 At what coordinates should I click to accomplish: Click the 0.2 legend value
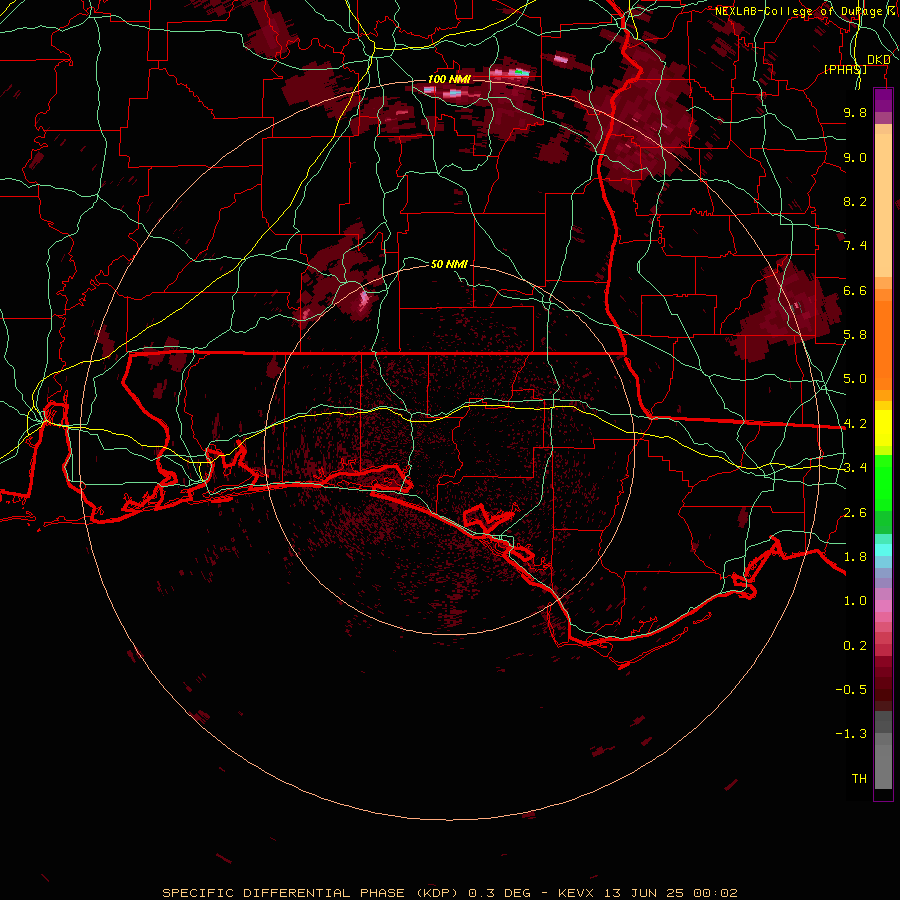tap(855, 646)
